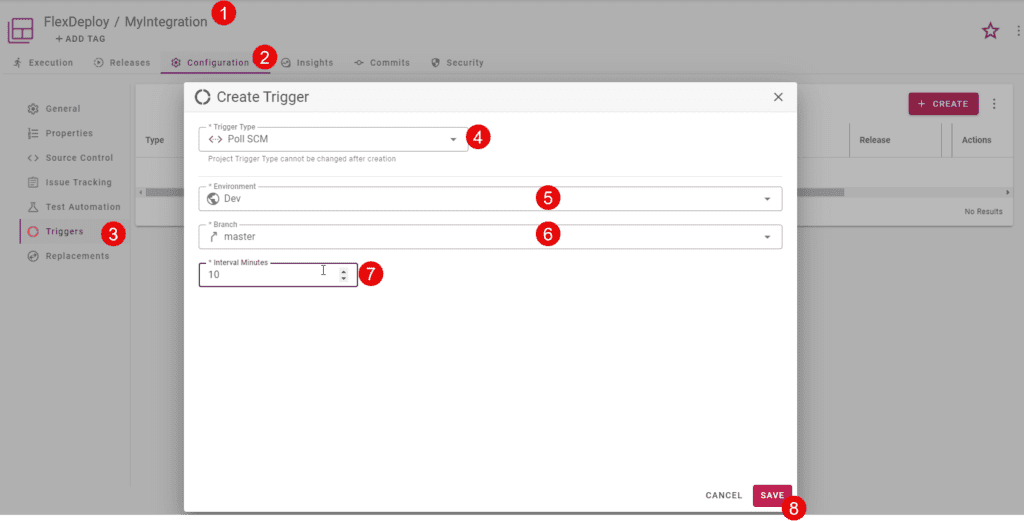
Task: Click the Triggers circular icon
Action: [x=33, y=232]
